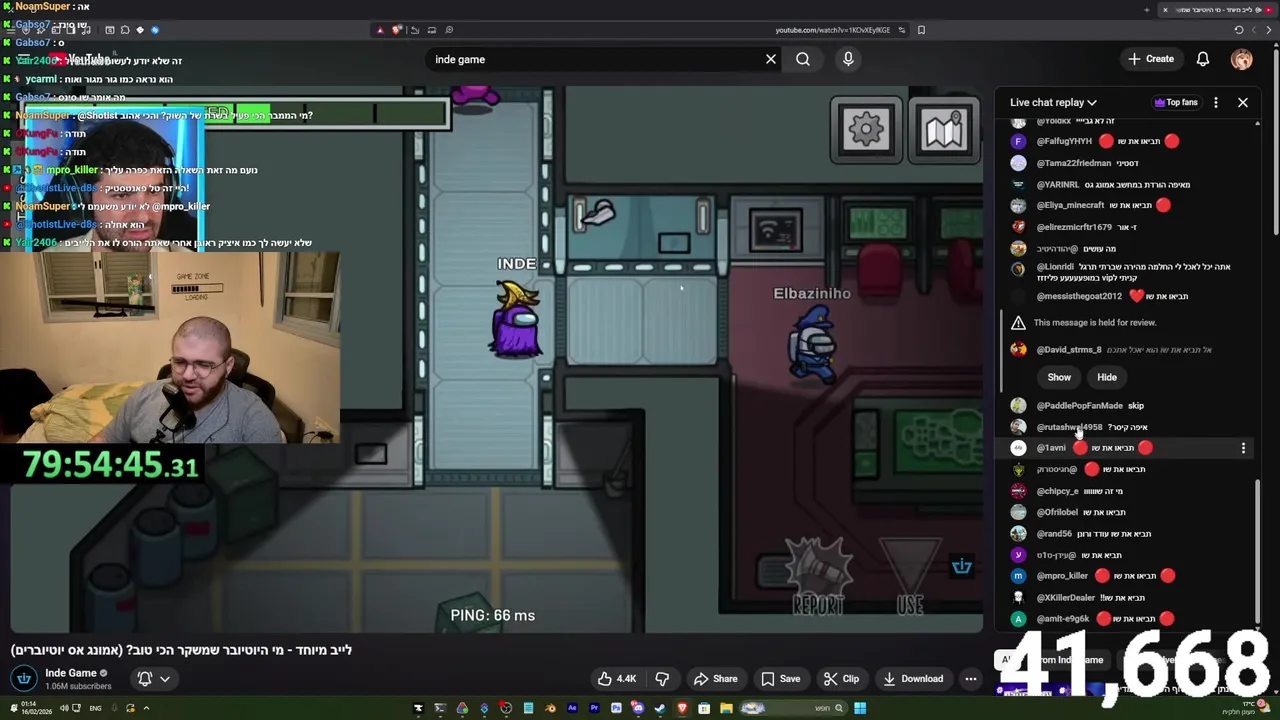Switch keyboard language ENG indicator
Screen dimensions: 1280x720
click(95, 709)
